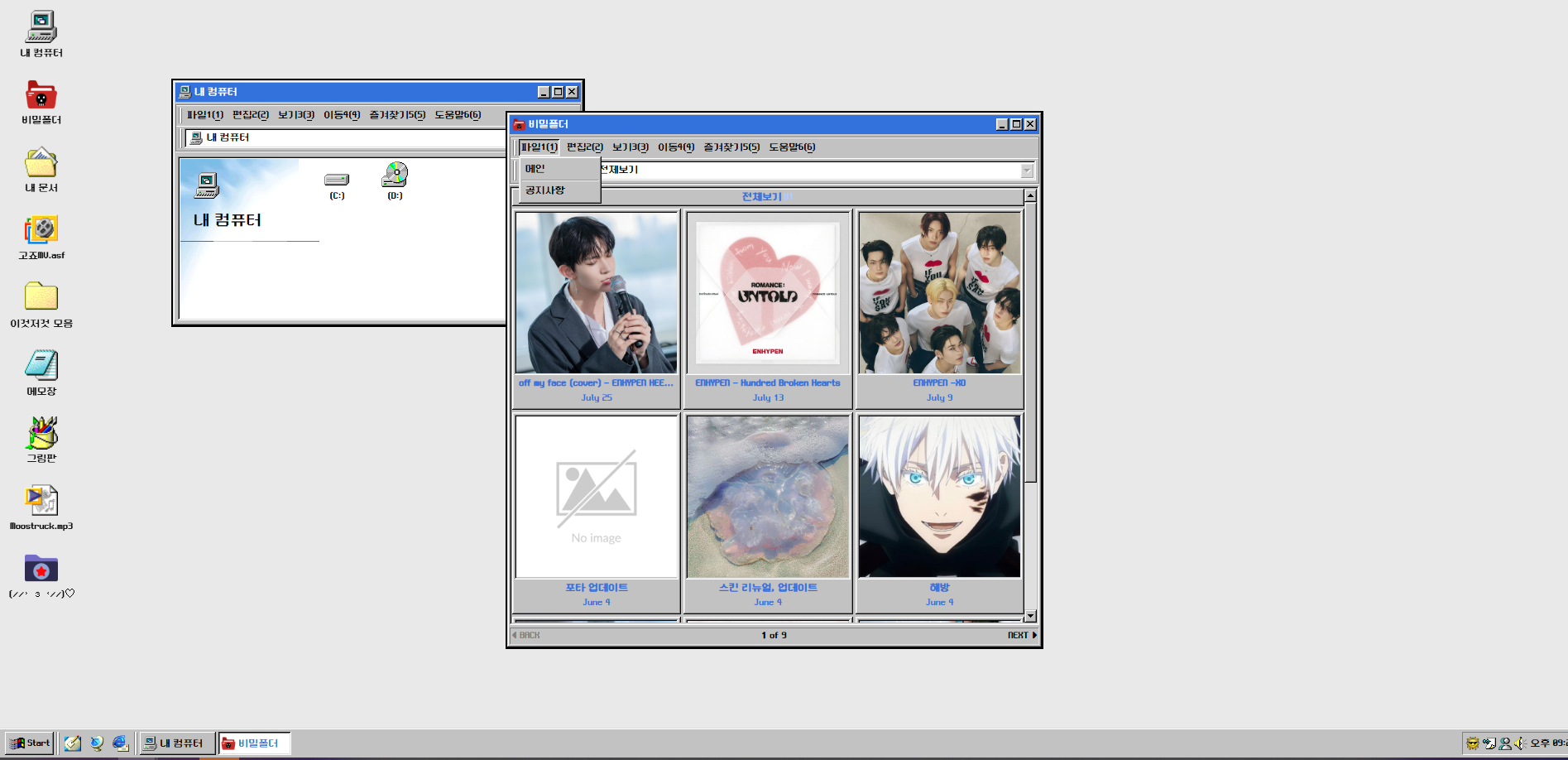
Task: Click the 전체보기 category header link
Action: tap(761, 196)
